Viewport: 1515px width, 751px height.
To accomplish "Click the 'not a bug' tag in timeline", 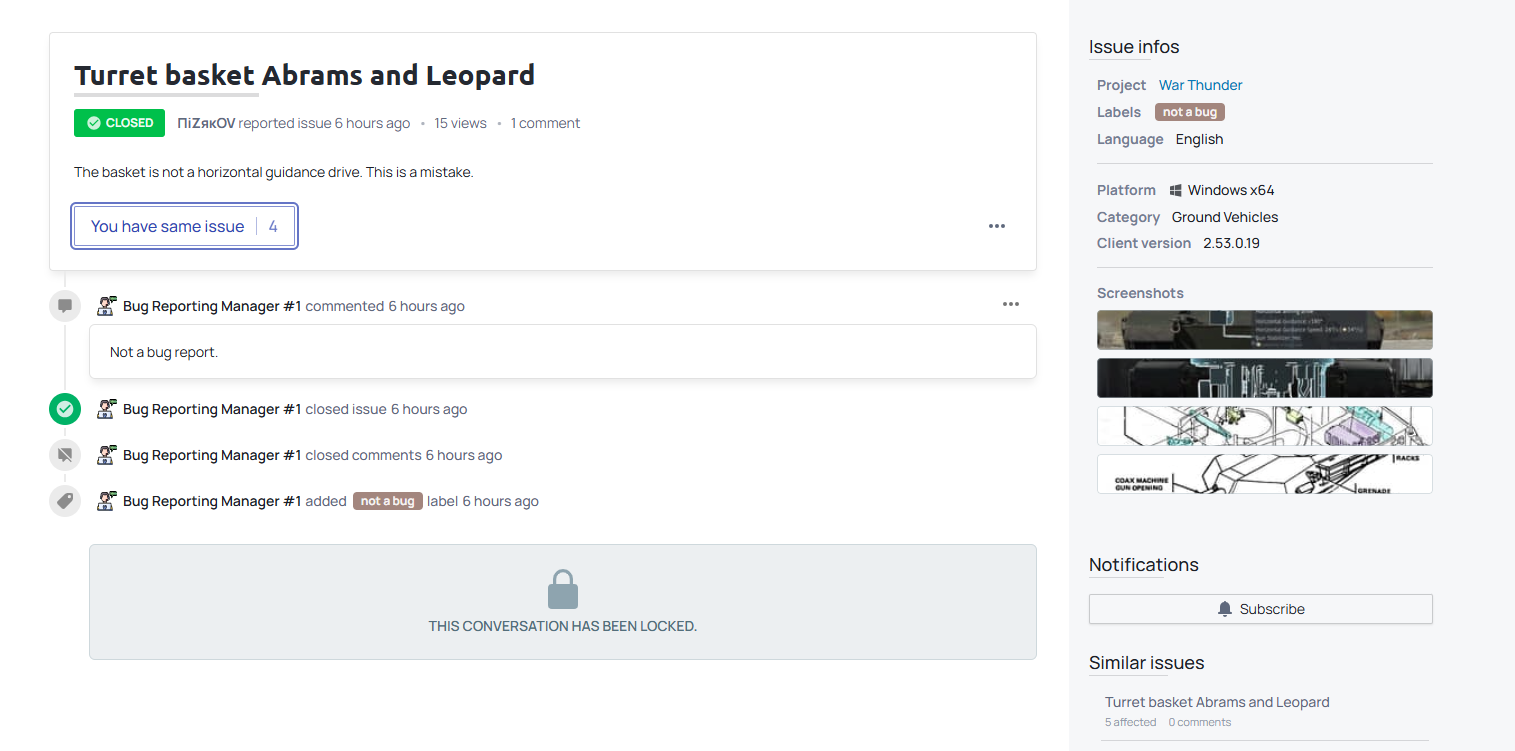I will click(388, 501).
